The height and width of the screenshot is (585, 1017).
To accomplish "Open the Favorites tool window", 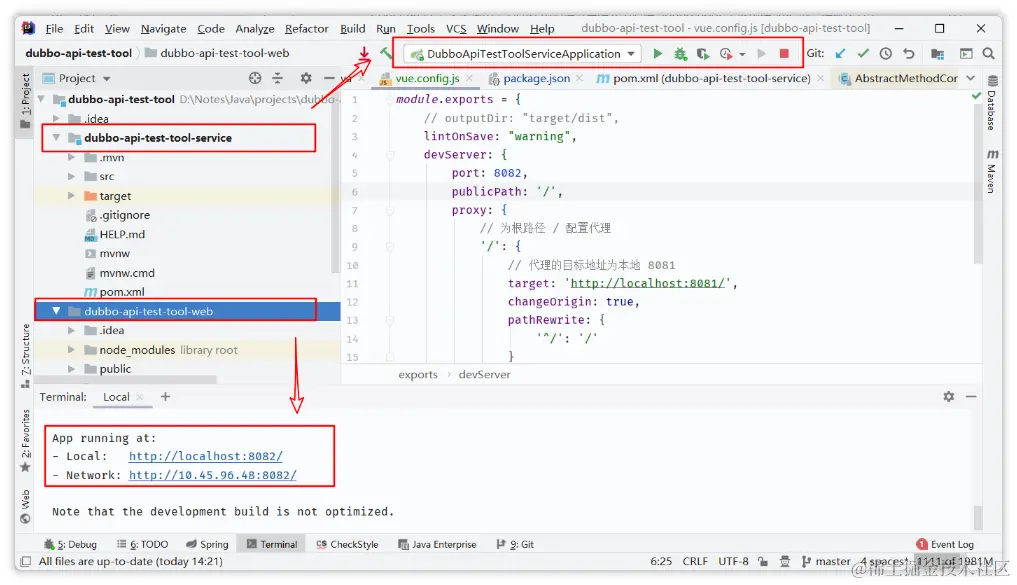I will tap(25, 440).
